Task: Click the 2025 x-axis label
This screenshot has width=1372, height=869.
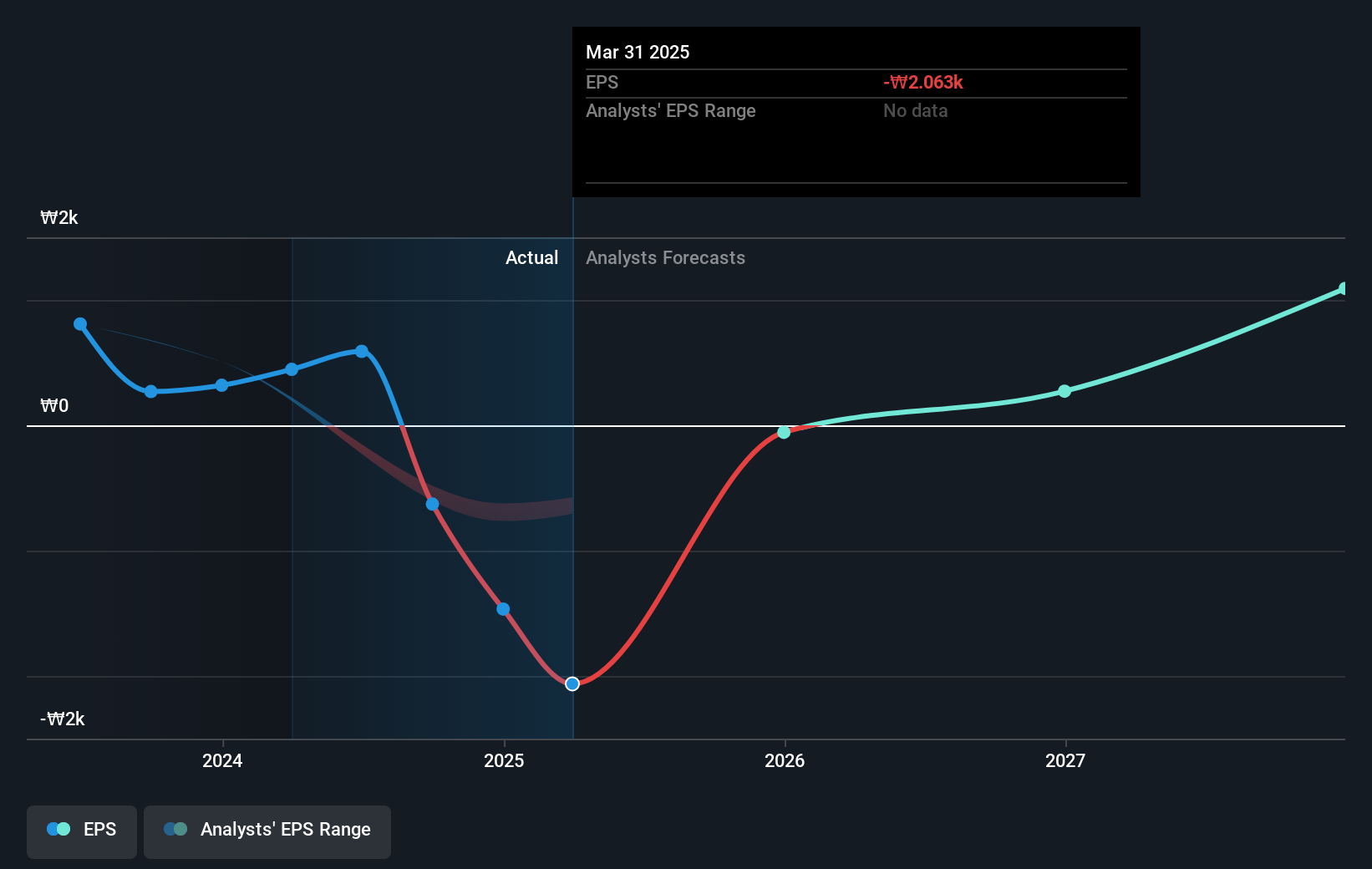Action: pos(504,760)
